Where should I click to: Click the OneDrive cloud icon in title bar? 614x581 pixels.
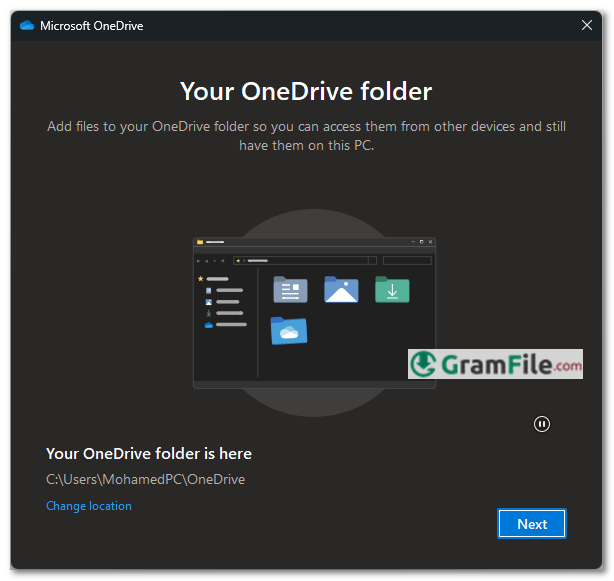27,26
